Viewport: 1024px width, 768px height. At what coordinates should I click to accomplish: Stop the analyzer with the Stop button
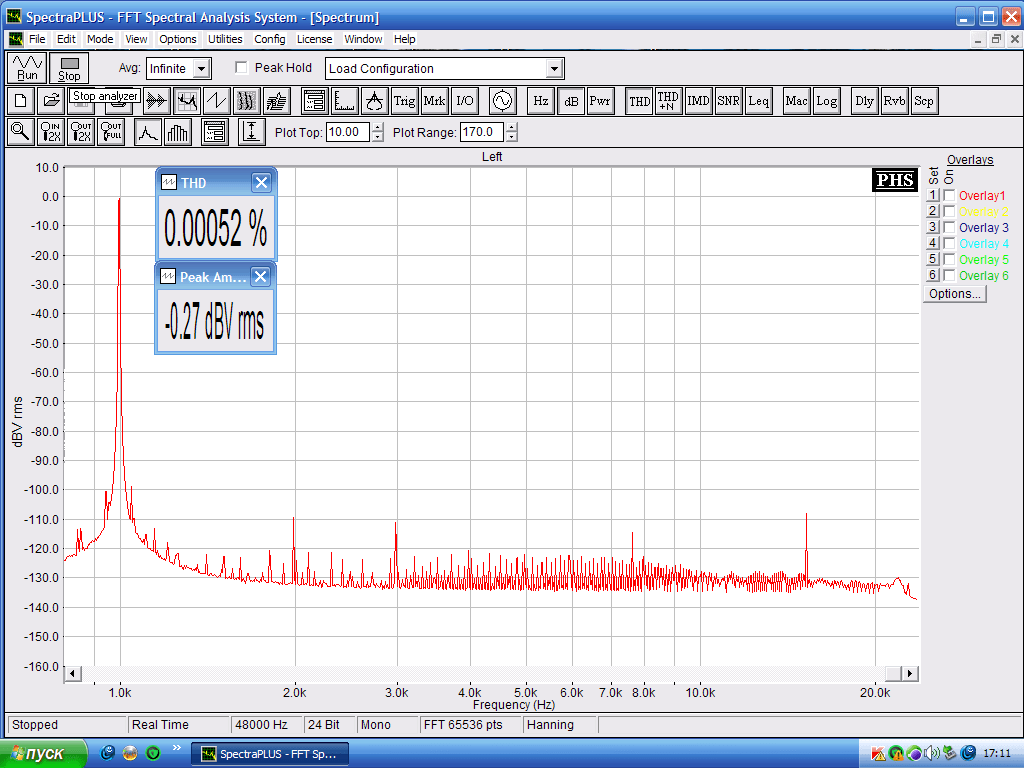[x=69, y=68]
